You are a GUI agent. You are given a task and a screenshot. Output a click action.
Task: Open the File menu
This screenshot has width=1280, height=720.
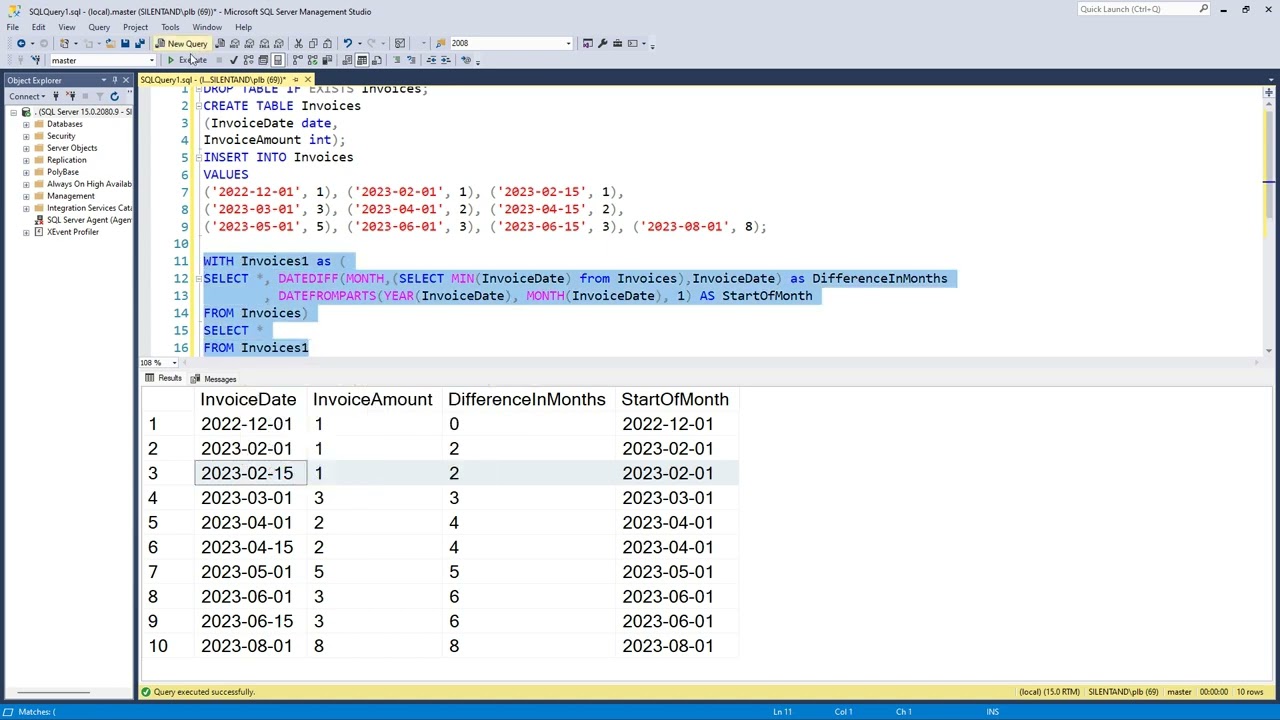12,27
